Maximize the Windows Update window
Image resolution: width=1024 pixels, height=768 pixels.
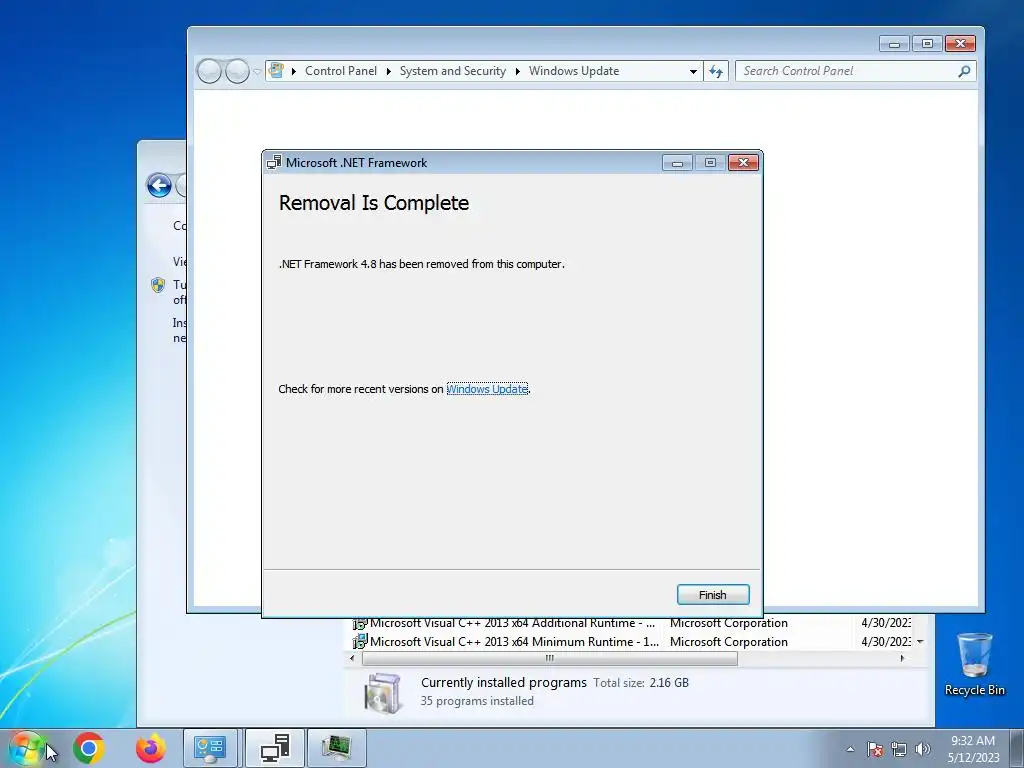point(927,44)
